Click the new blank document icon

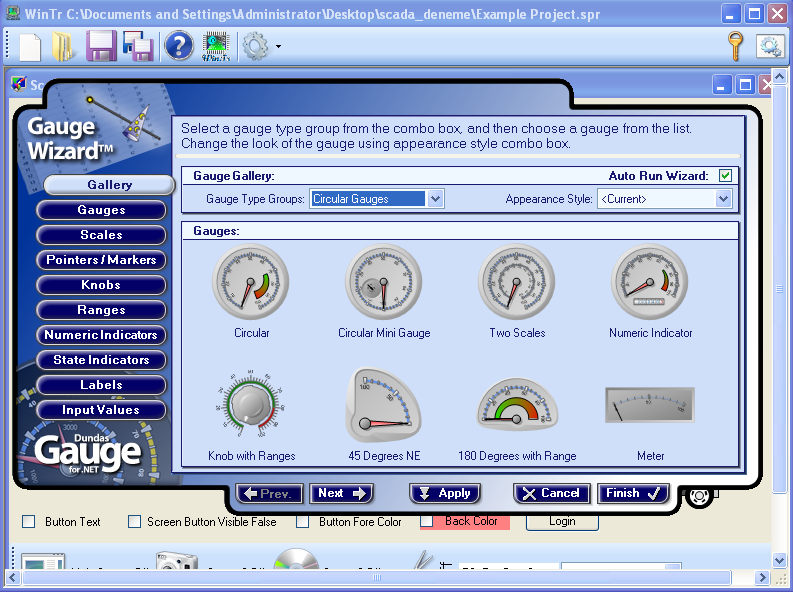click(30, 46)
